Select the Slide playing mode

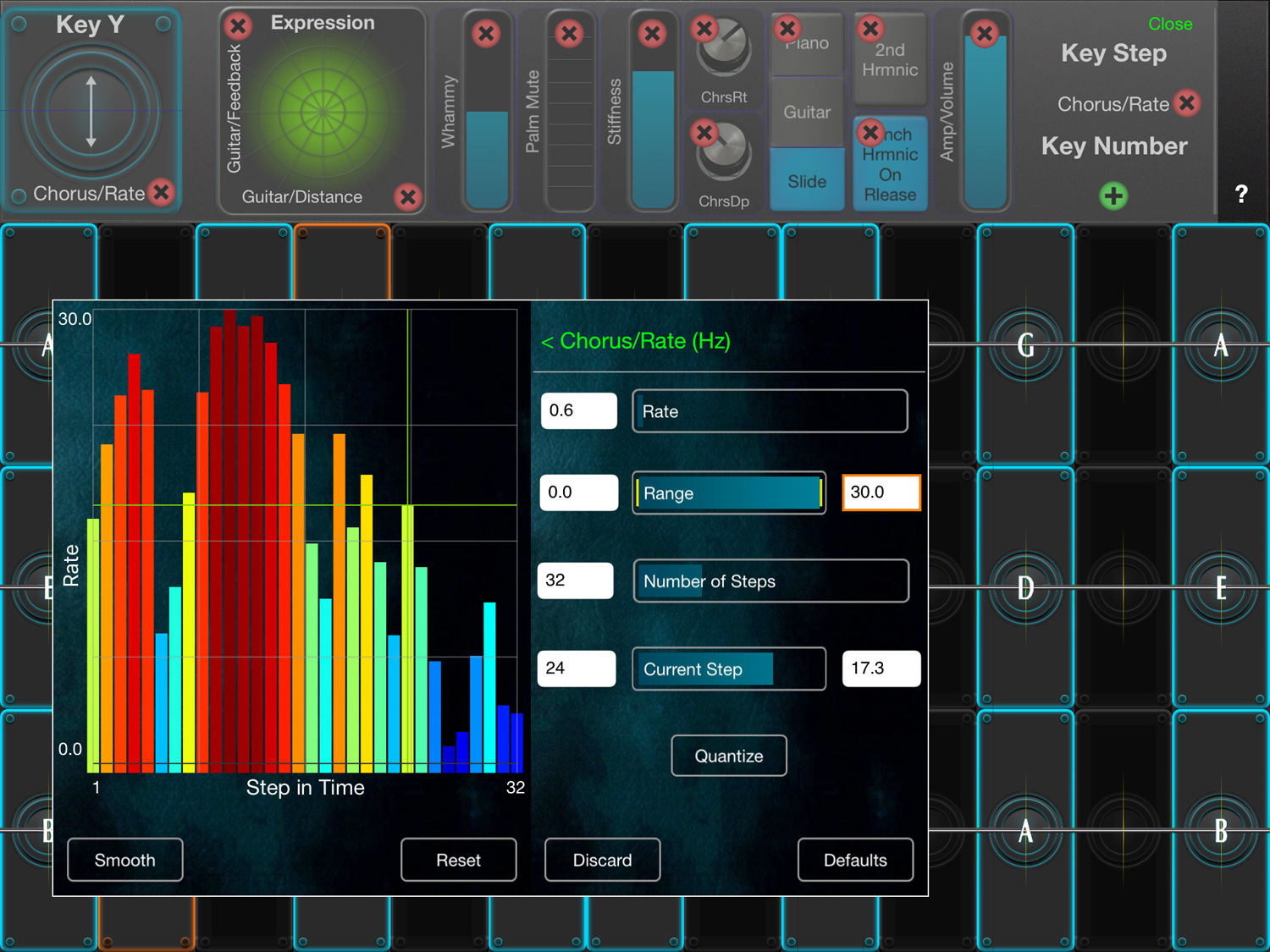806,180
